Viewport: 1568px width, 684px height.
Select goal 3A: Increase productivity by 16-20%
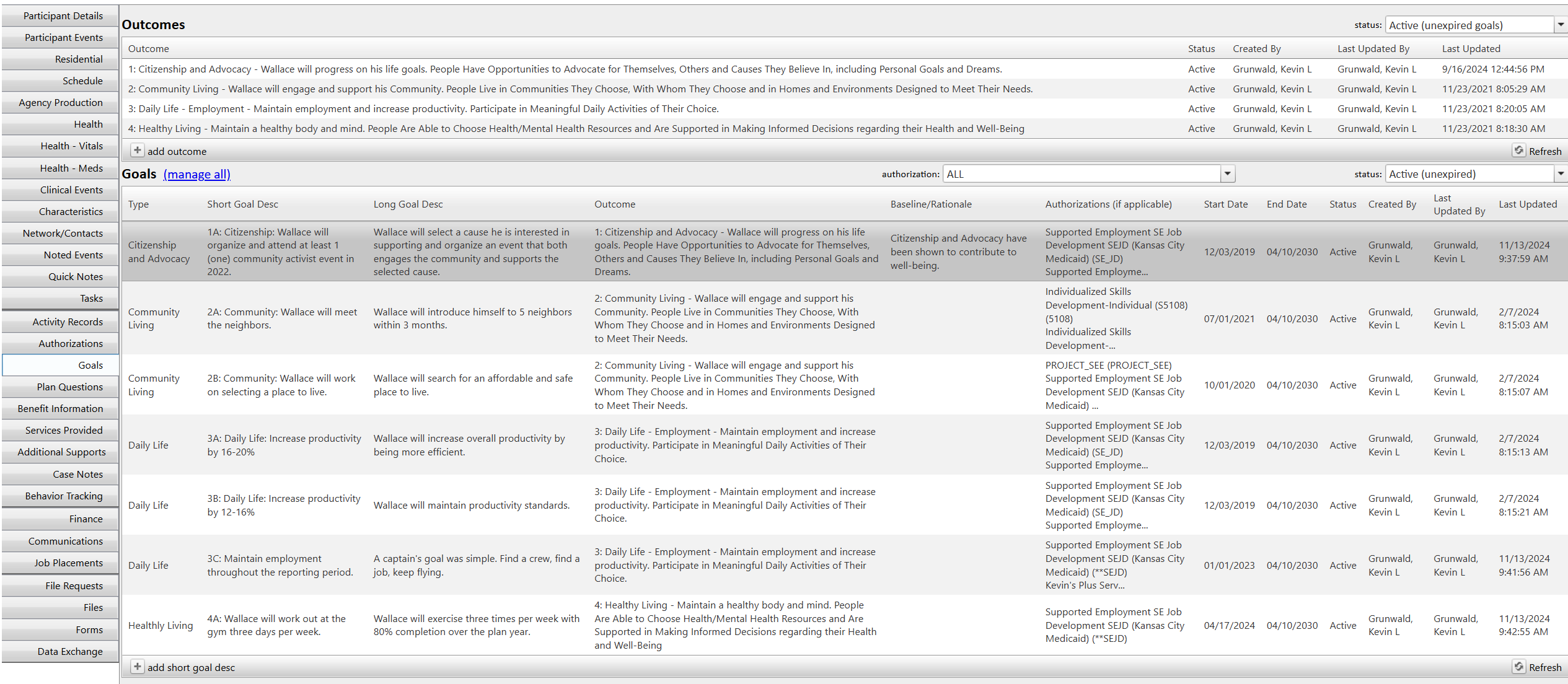[x=844, y=445]
